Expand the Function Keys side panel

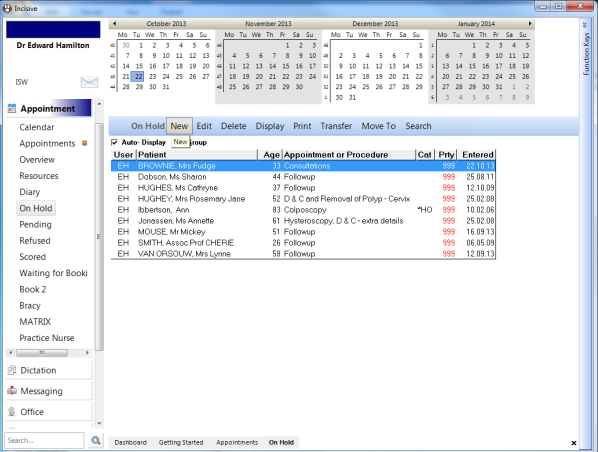586,25
